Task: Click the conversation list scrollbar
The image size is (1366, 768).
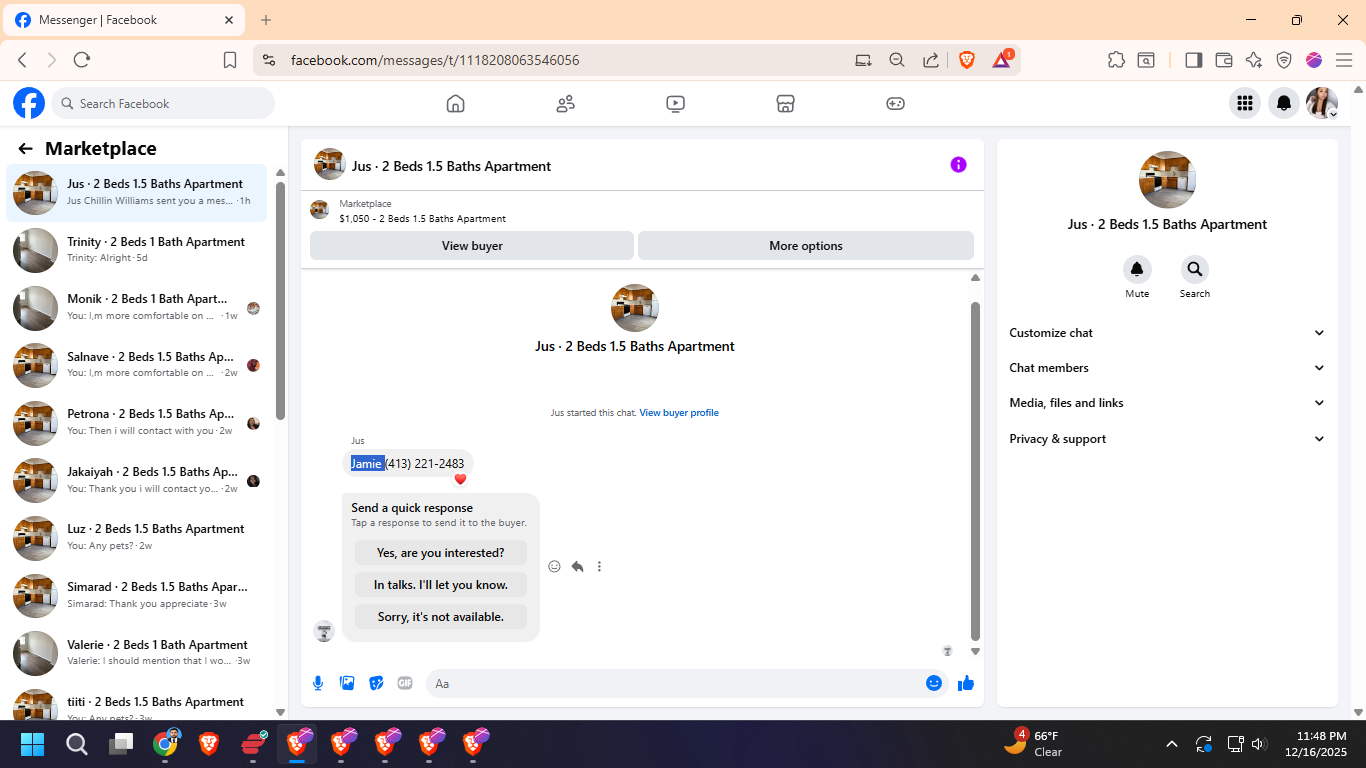Action: coord(280,300)
